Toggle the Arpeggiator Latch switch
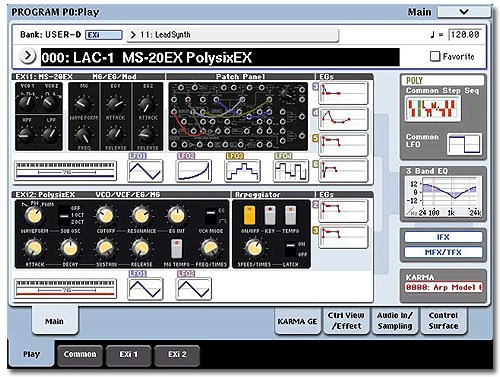This screenshot has height=377, width=500. (x=290, y=249)
